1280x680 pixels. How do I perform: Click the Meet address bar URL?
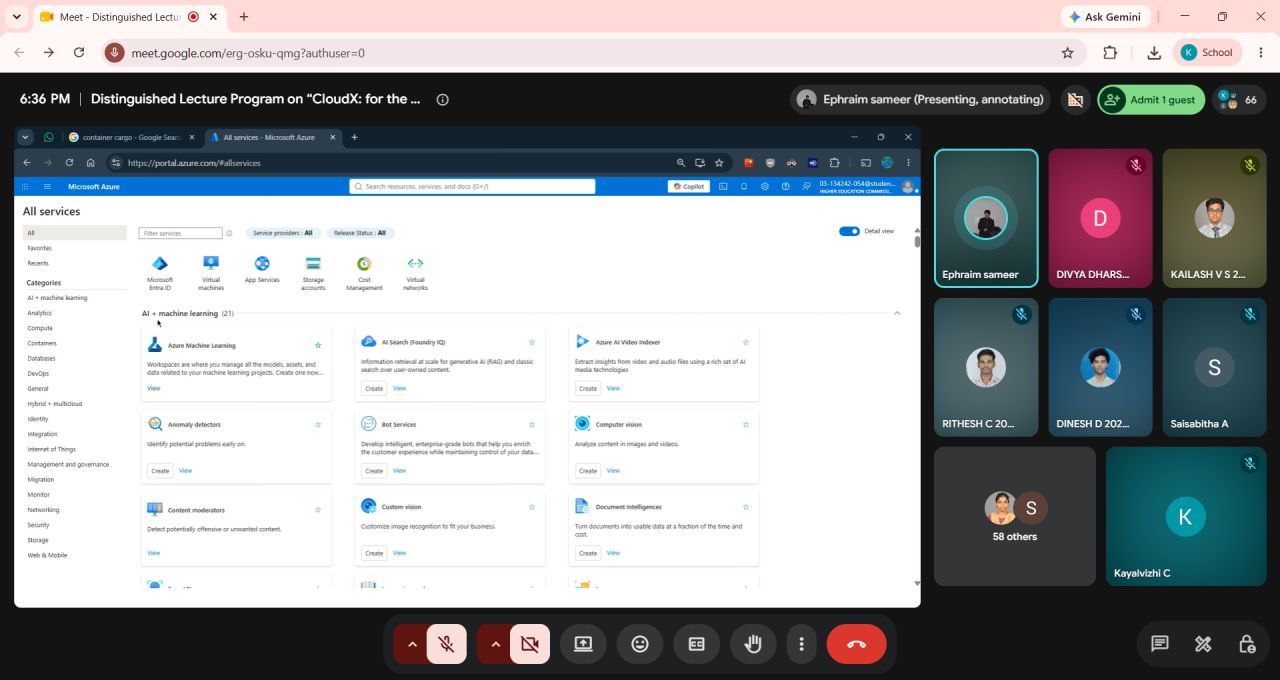point(248,53)
